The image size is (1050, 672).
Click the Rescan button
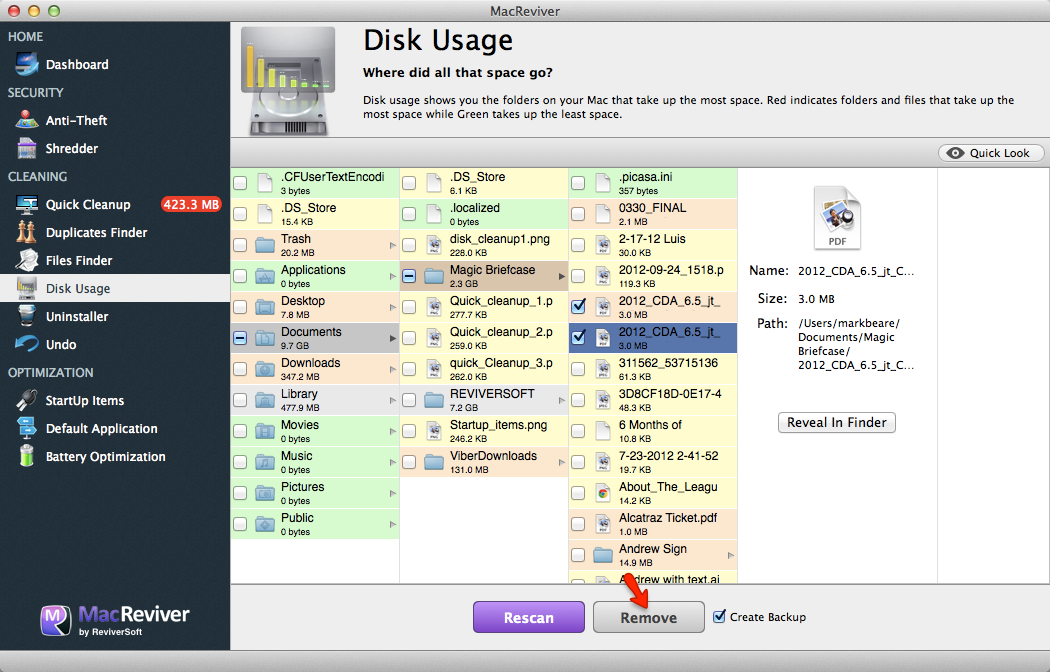(528, 618)
